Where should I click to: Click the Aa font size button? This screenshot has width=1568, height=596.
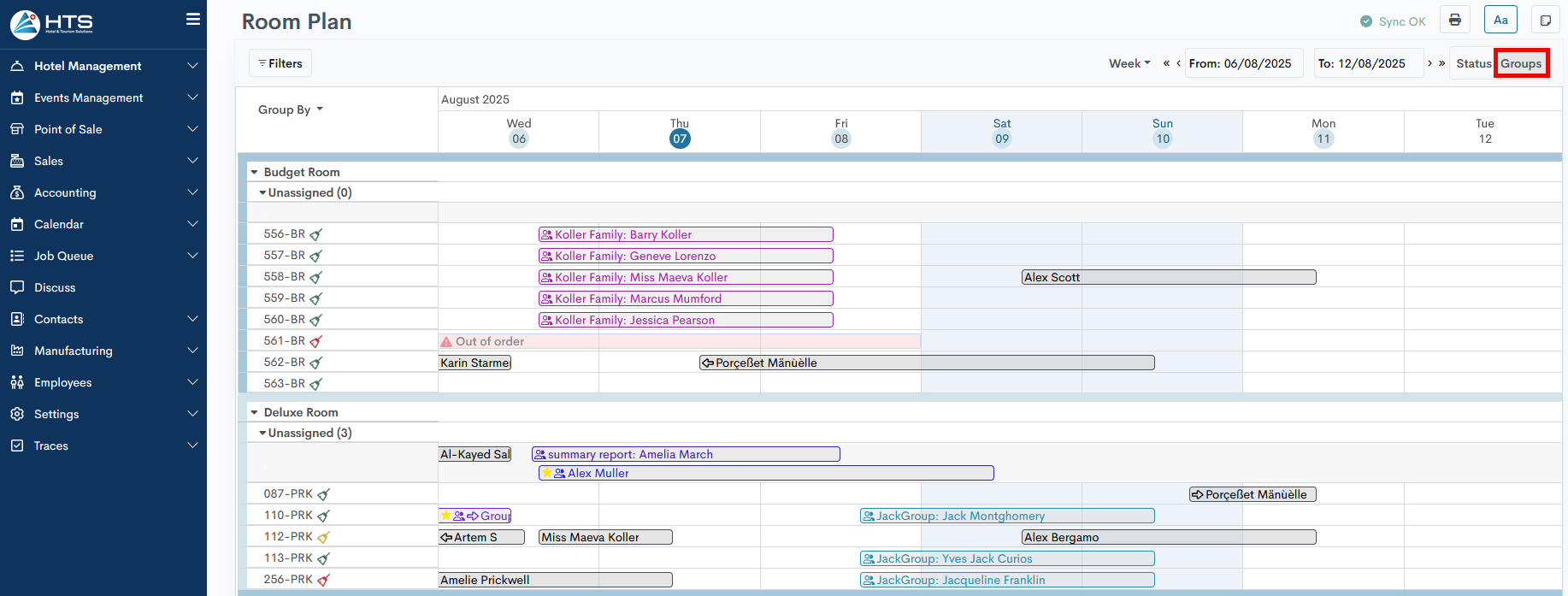click(x=1500, y=21)
